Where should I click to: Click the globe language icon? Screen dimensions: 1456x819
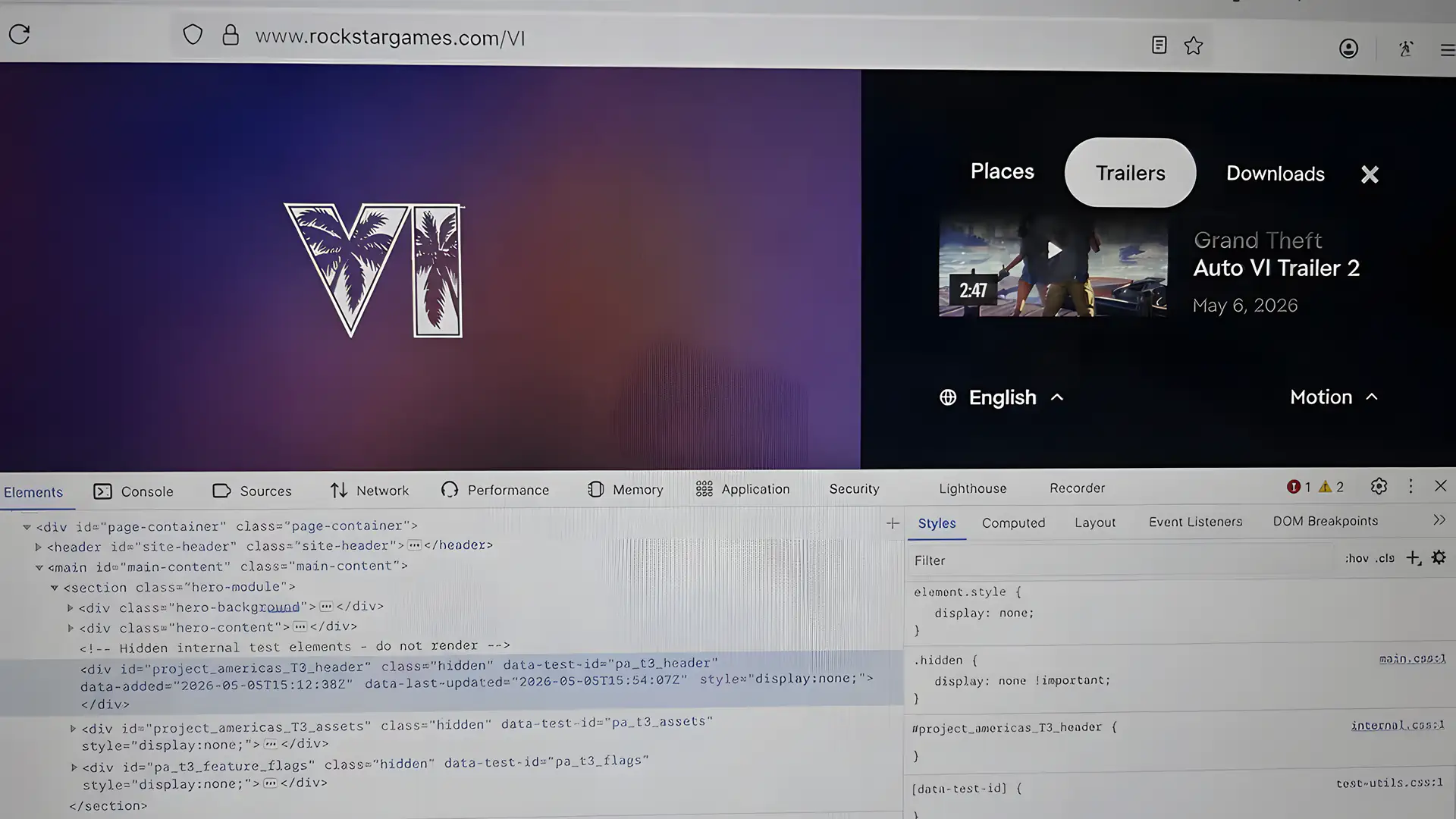[x=948, y=397]
